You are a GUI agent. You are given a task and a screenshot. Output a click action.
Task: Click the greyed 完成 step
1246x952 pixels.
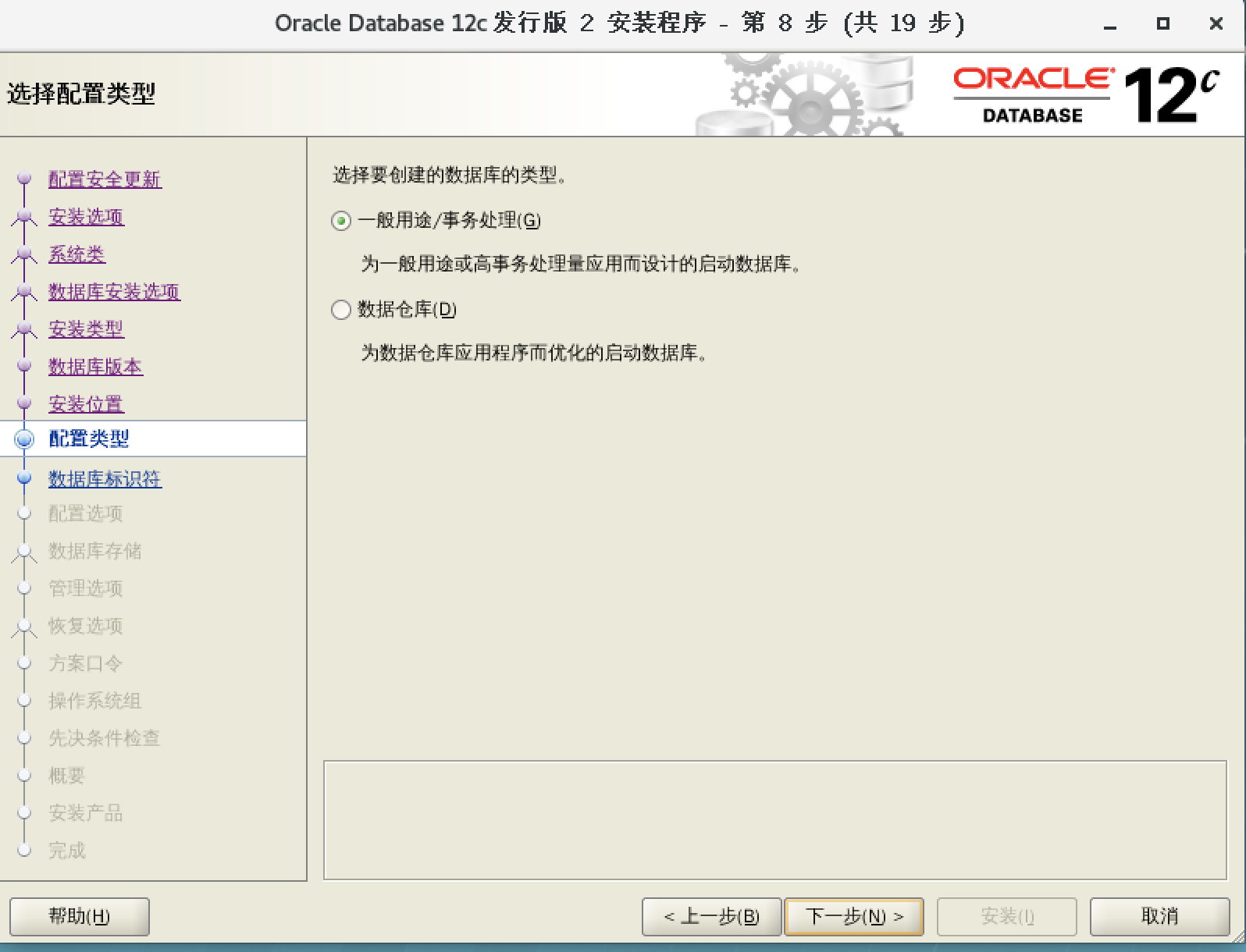pos(67,851)
